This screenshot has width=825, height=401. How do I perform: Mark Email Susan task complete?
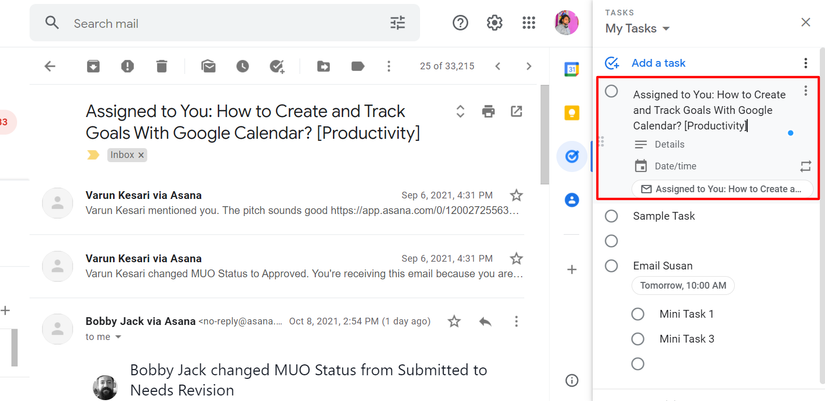pyautogui.click(x=611, y=266)
